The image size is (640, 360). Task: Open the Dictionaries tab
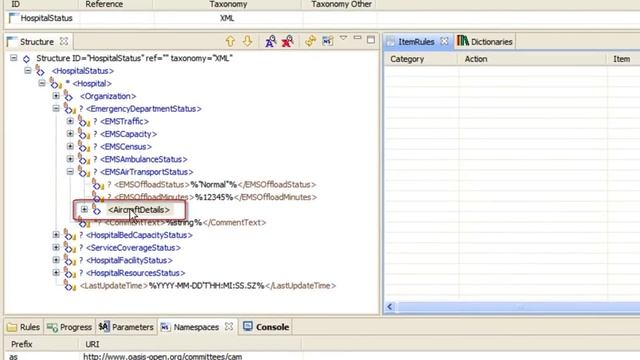click(x=485, y=42)
